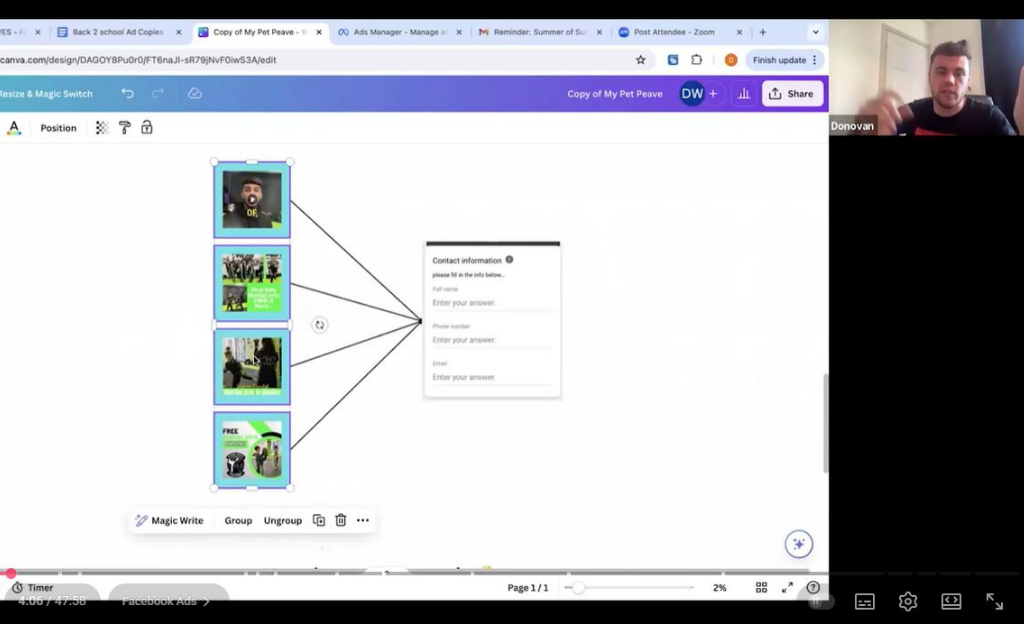Screen dimensions: 1024x624
Task: Click the transparency checkerboard icon
Action: click(102, 128)
